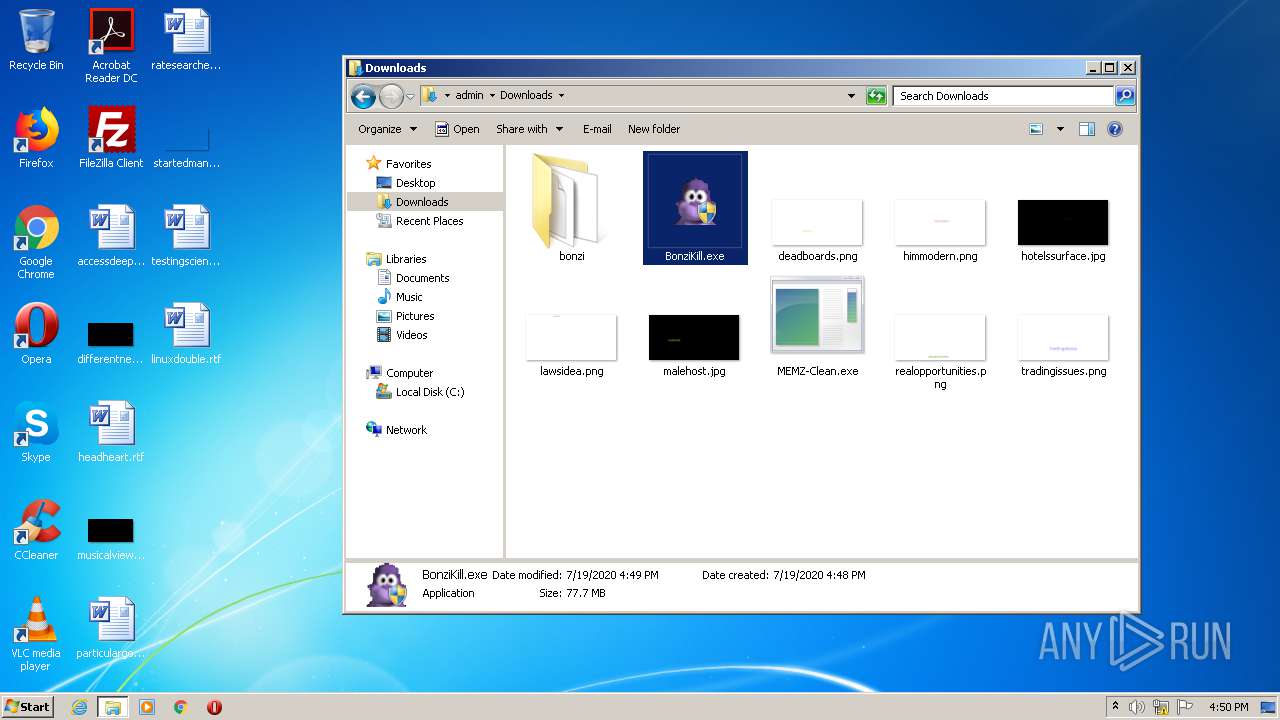1280x720 pixels.
Task: Show the preview pane button
Action: coord(1087,129)
